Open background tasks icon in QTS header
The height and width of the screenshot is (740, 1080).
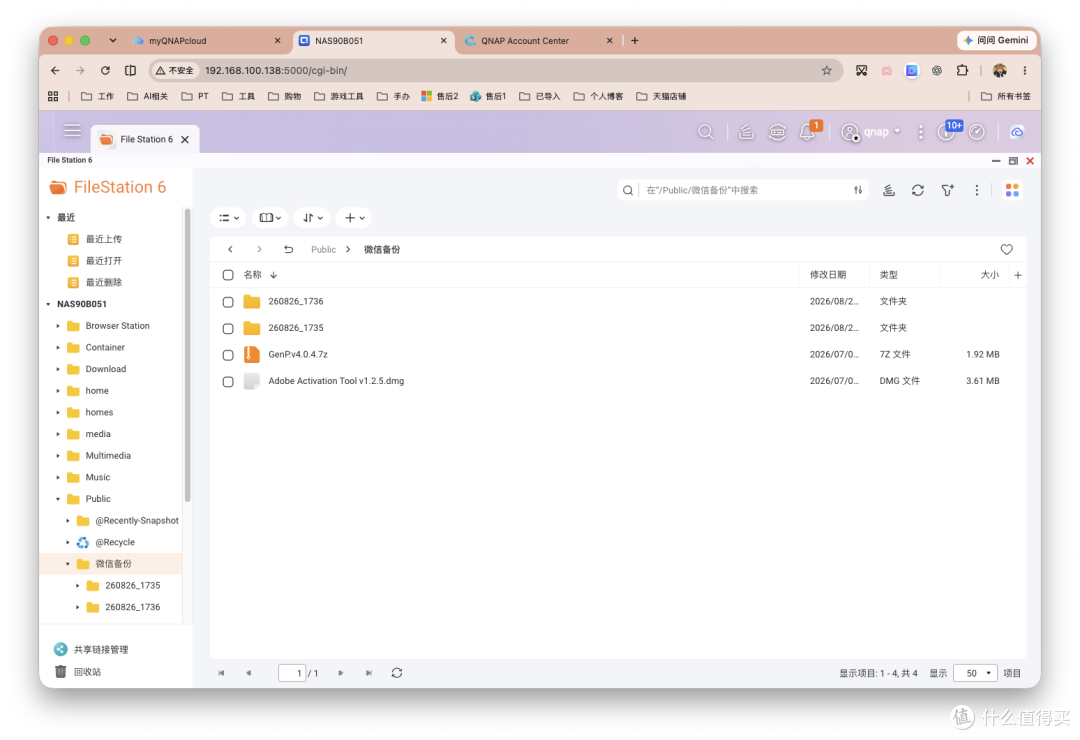746,132
